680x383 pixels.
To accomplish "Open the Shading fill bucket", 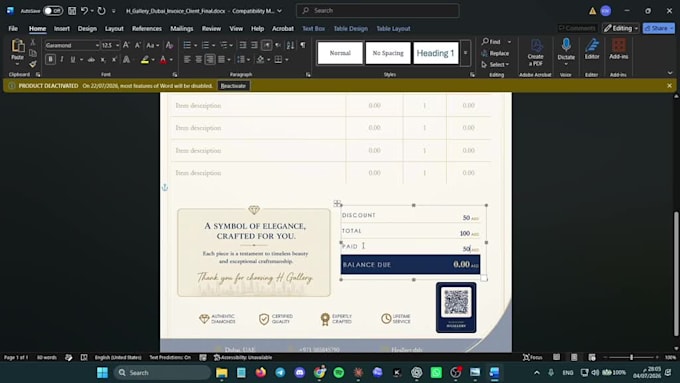I will tap(260, 59).
